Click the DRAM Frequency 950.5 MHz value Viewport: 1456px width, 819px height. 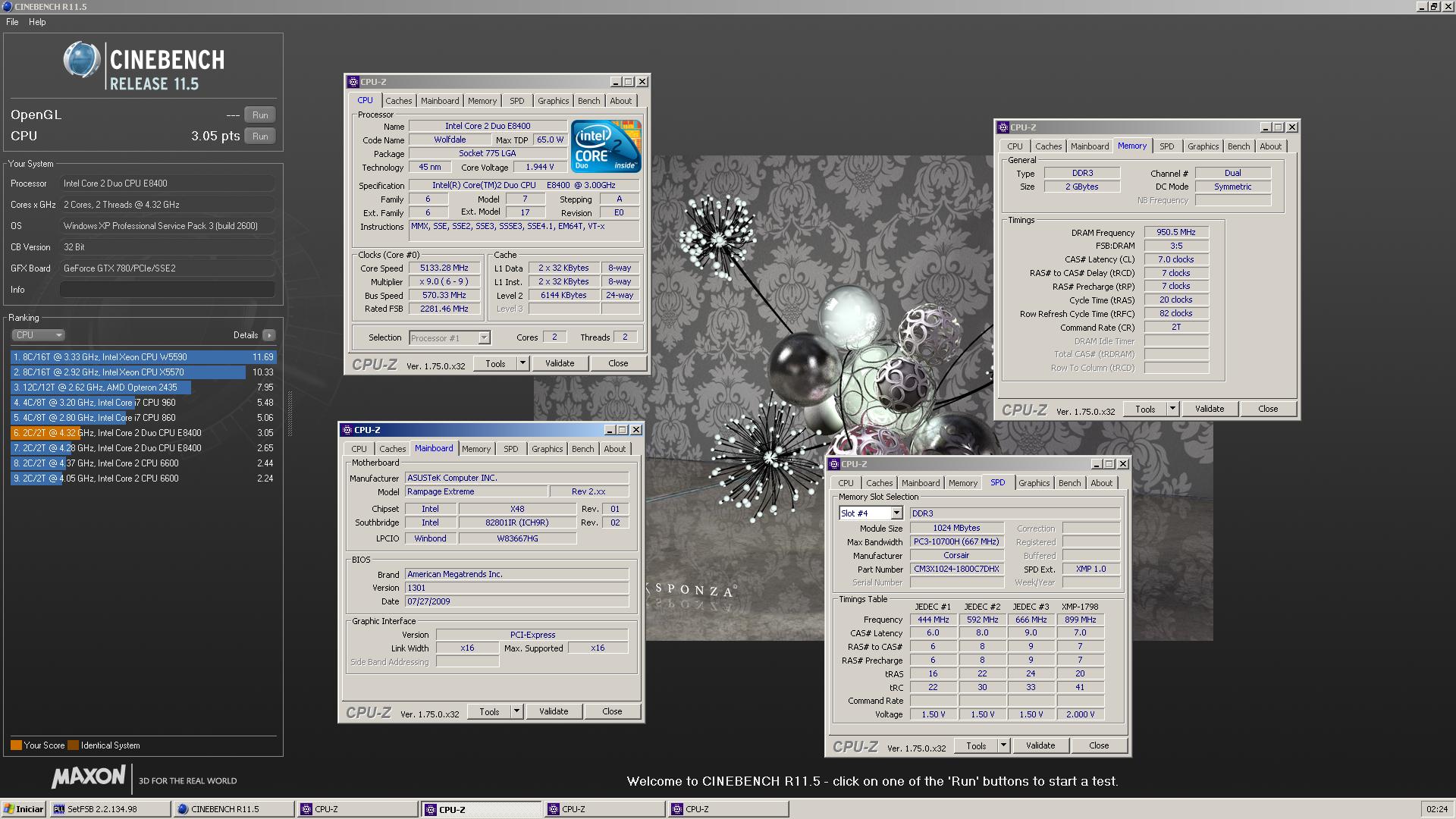(1176, 233)
